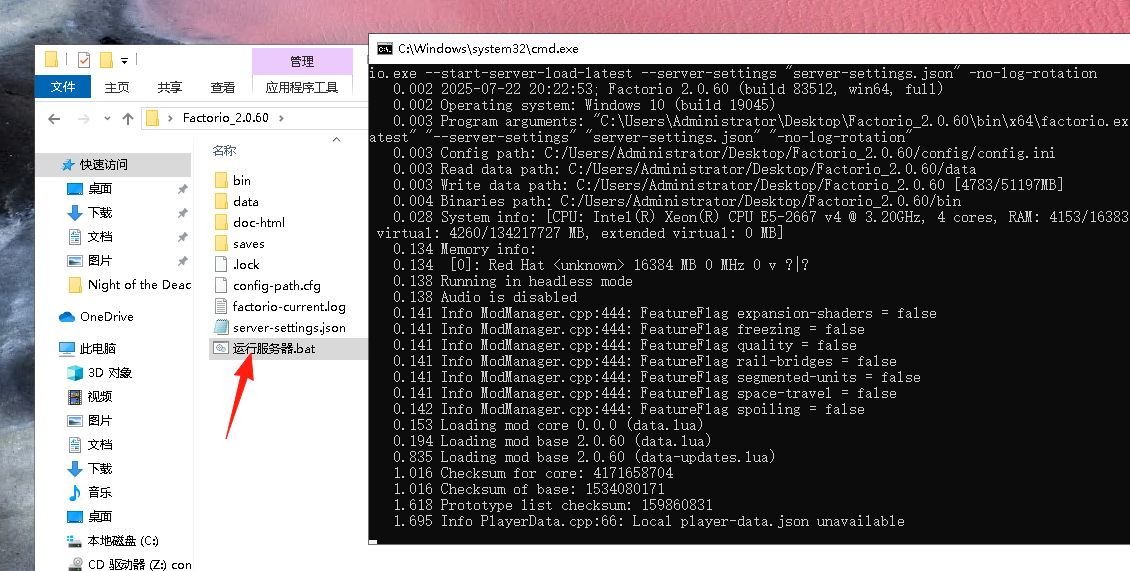Click the 运行服务器.bat batch file icon

point(221,348)
